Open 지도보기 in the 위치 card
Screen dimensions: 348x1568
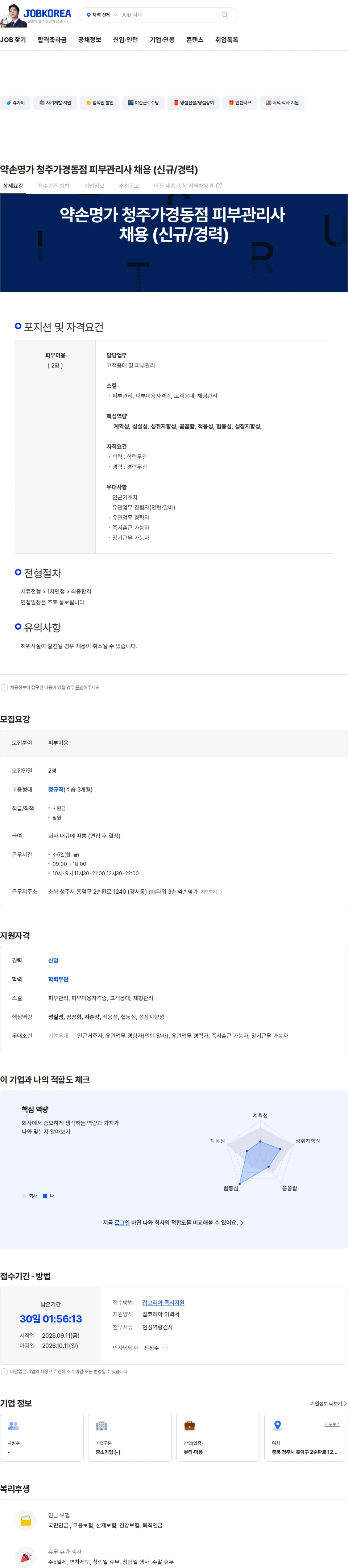[332, 1424]
